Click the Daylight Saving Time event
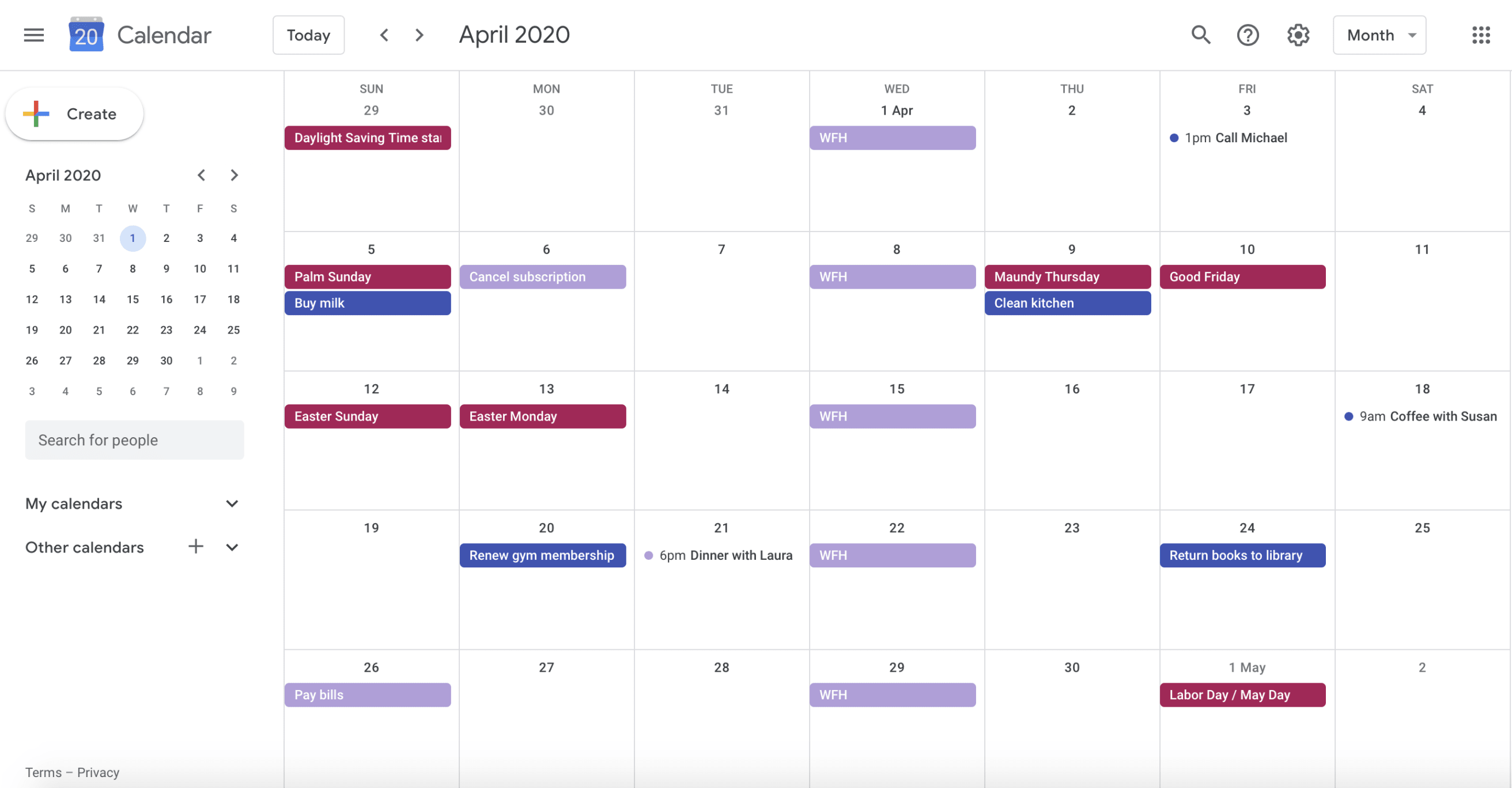Screen dimensions: 1512x788 [367, 137]
